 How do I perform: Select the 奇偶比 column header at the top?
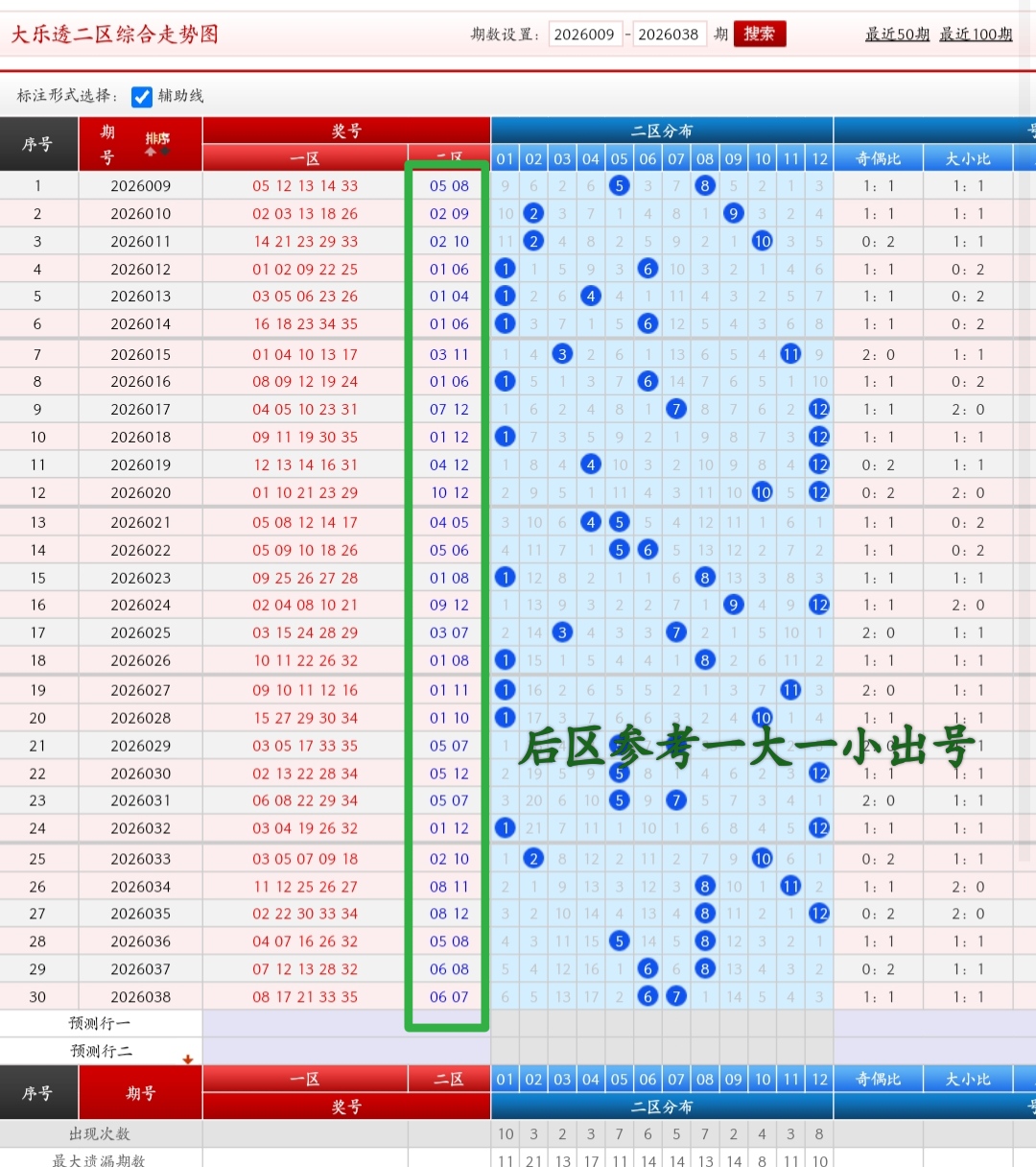(878, 158)
